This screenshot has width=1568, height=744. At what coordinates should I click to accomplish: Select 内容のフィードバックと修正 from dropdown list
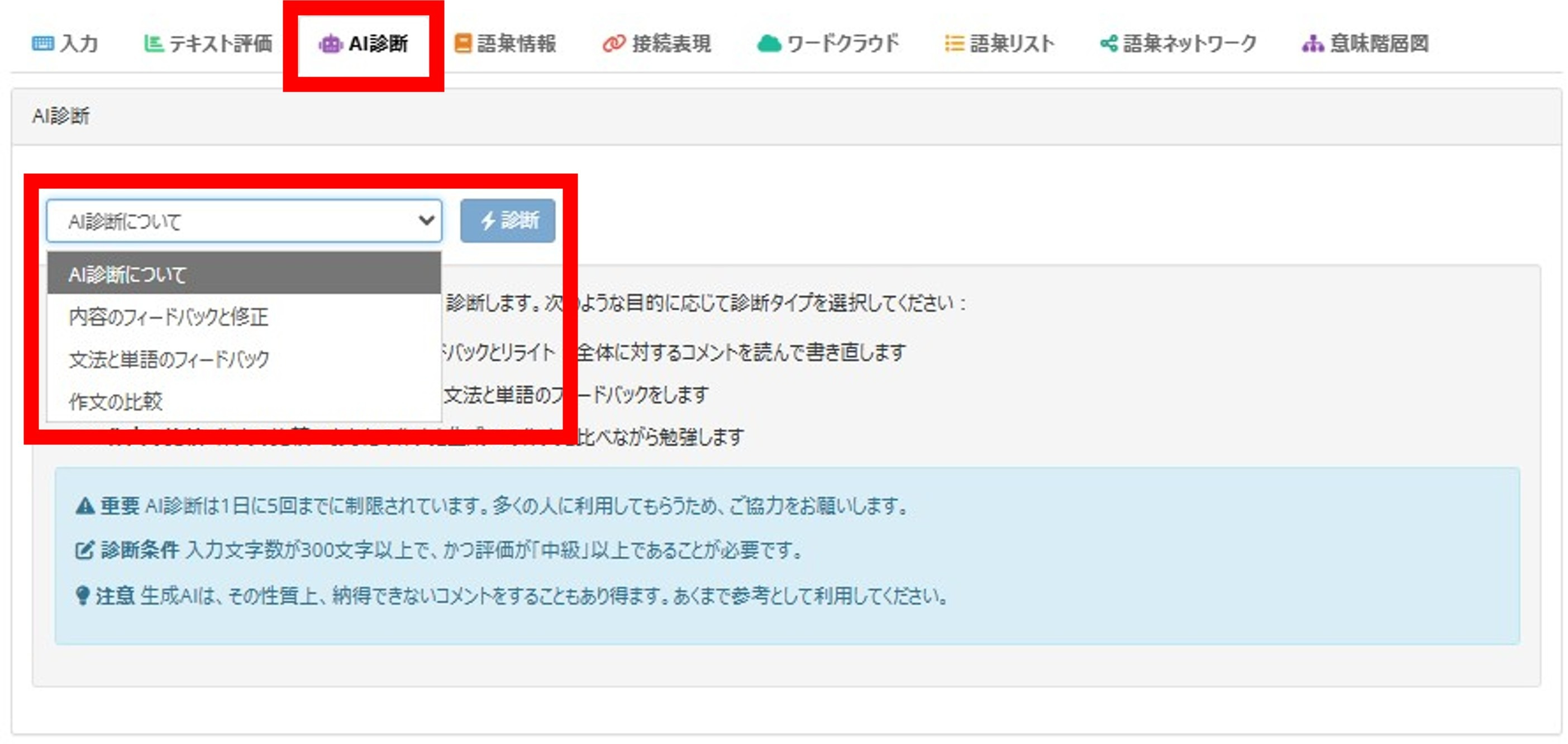point(169,316)
